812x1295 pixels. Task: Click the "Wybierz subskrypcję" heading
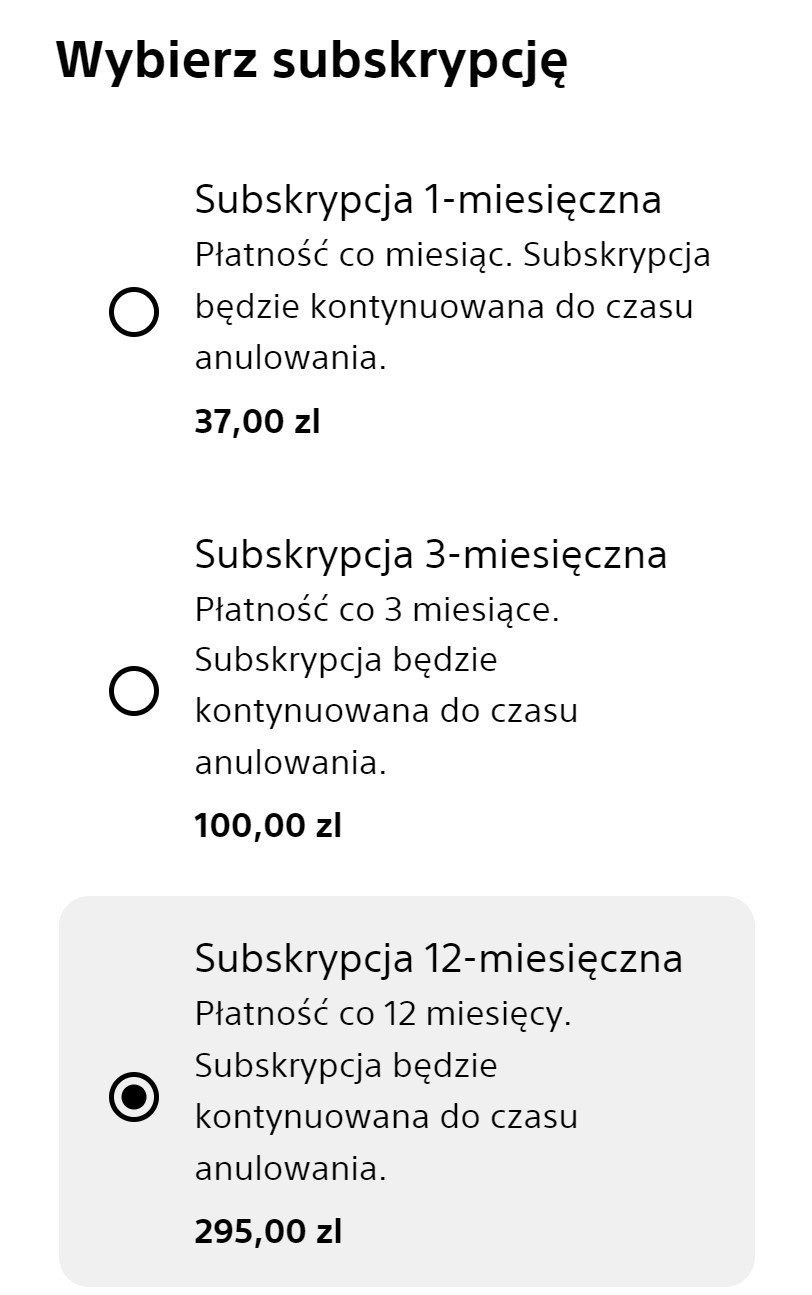[311, 60]
